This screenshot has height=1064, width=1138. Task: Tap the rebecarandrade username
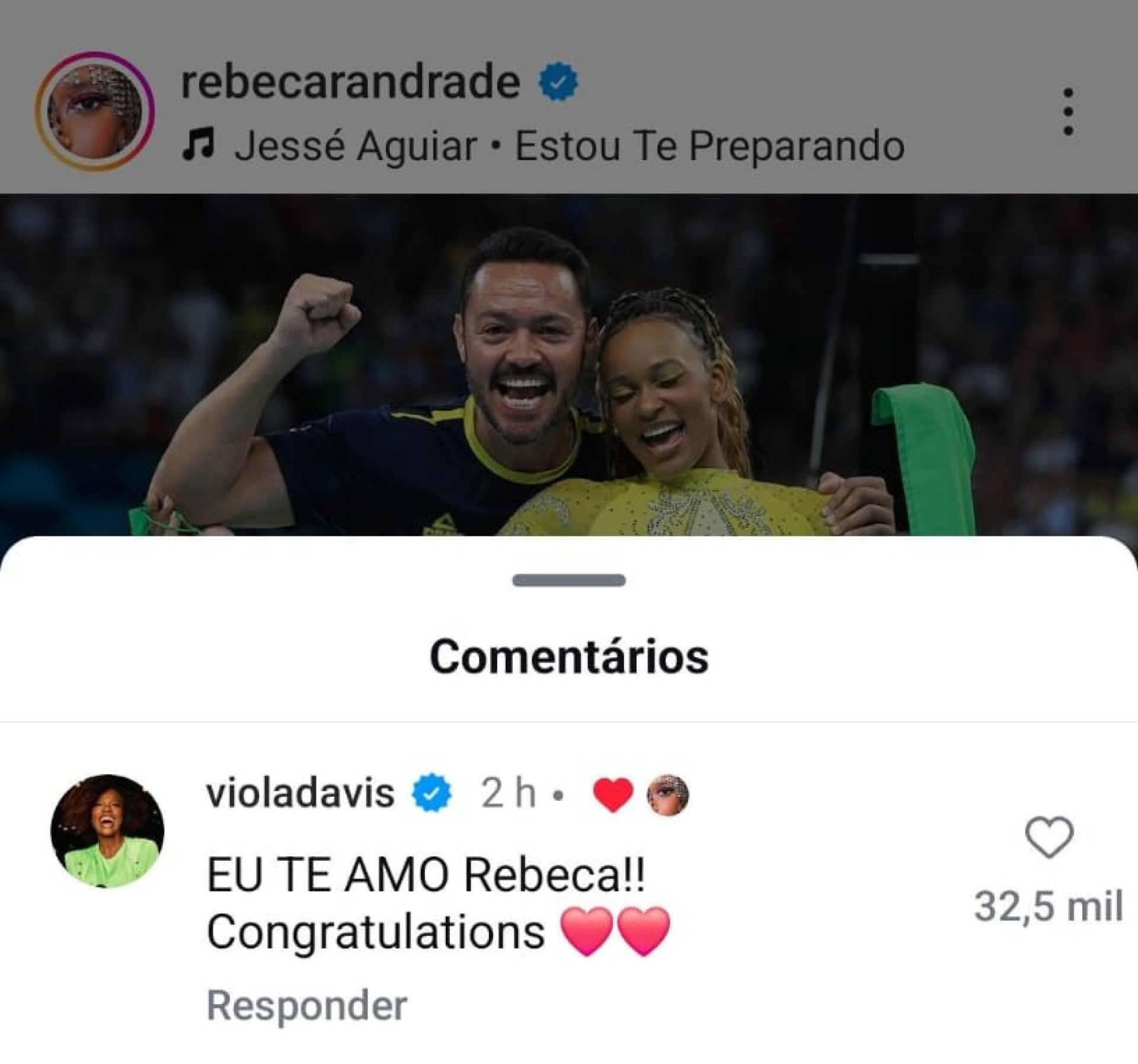(350, 82)
